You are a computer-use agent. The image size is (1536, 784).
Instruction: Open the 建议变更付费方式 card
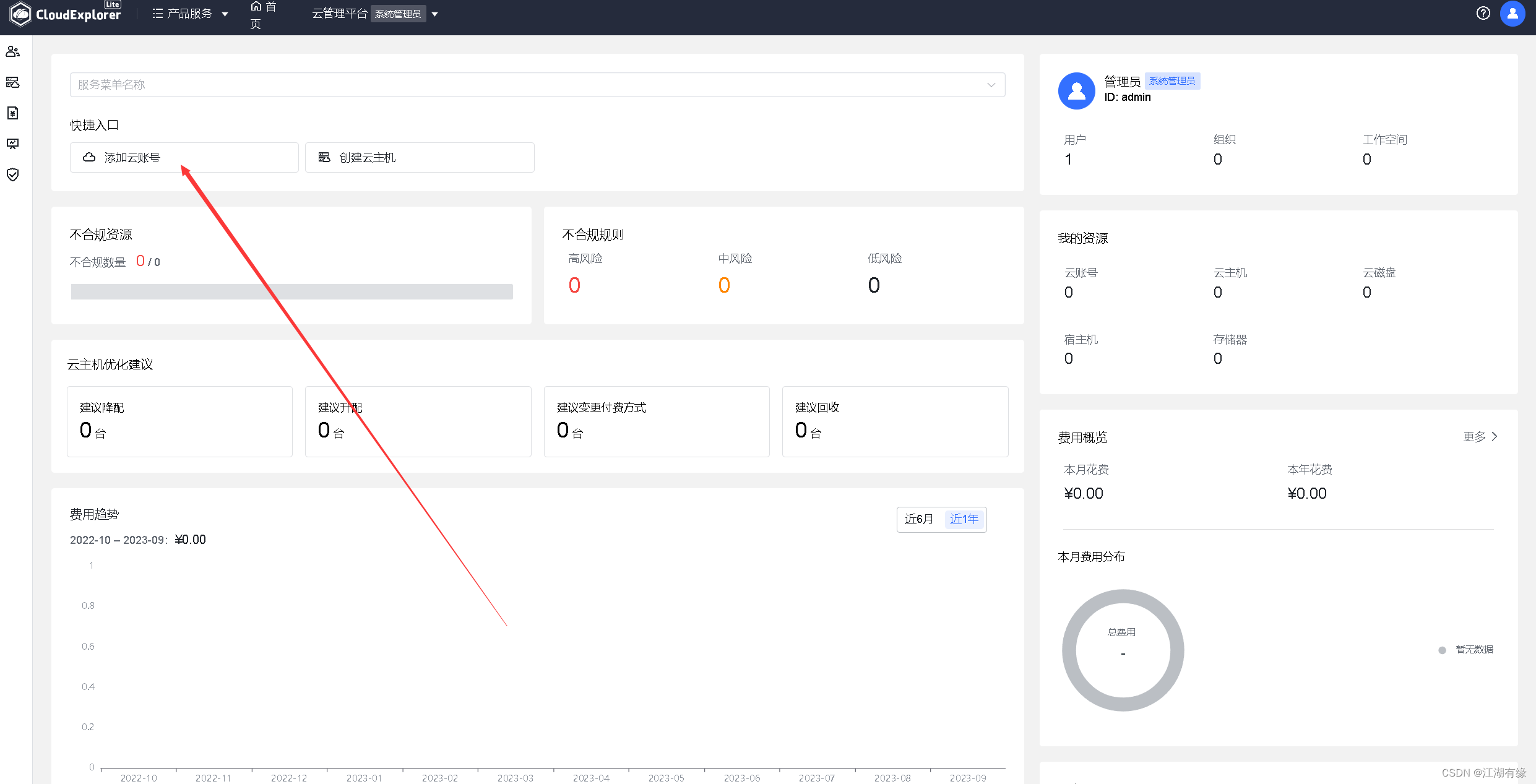657,421
